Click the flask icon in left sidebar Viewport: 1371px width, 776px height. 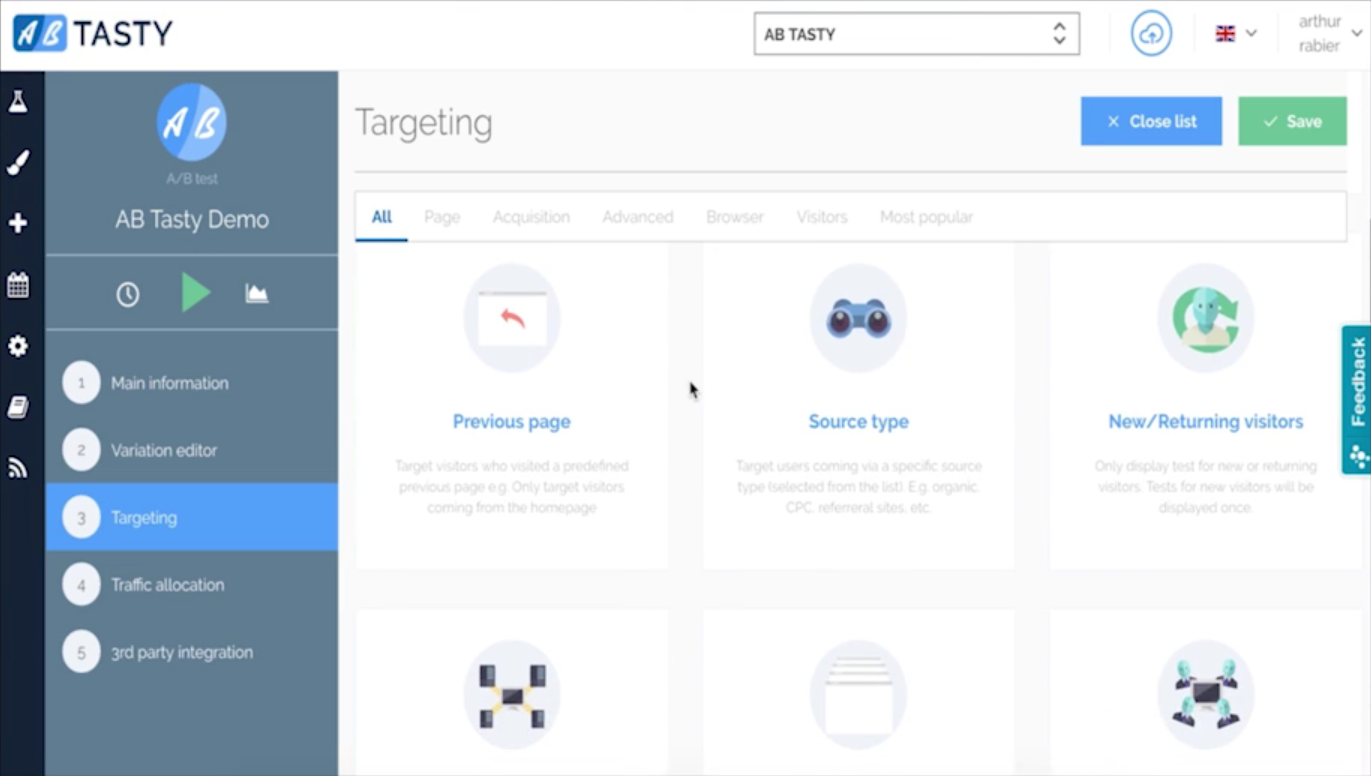click(18, 101)
